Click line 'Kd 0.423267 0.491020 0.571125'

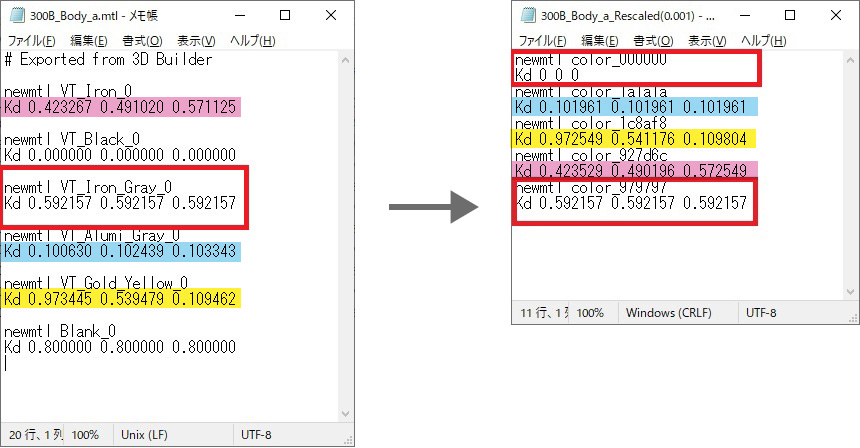(x=120, y=107)
